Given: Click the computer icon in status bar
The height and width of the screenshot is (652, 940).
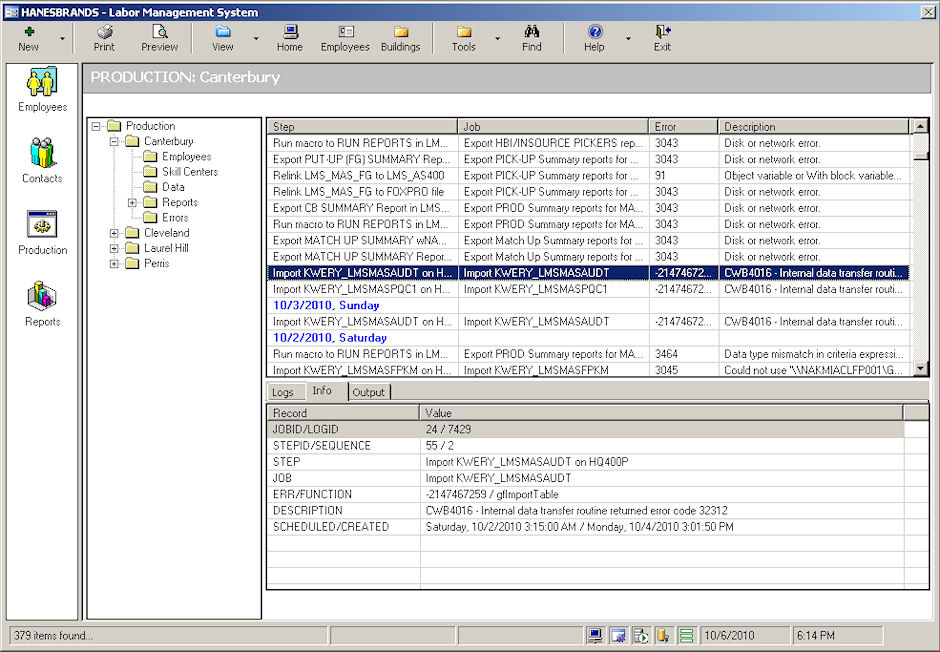Looking at the screenshot, I should (x=595, y=635).
